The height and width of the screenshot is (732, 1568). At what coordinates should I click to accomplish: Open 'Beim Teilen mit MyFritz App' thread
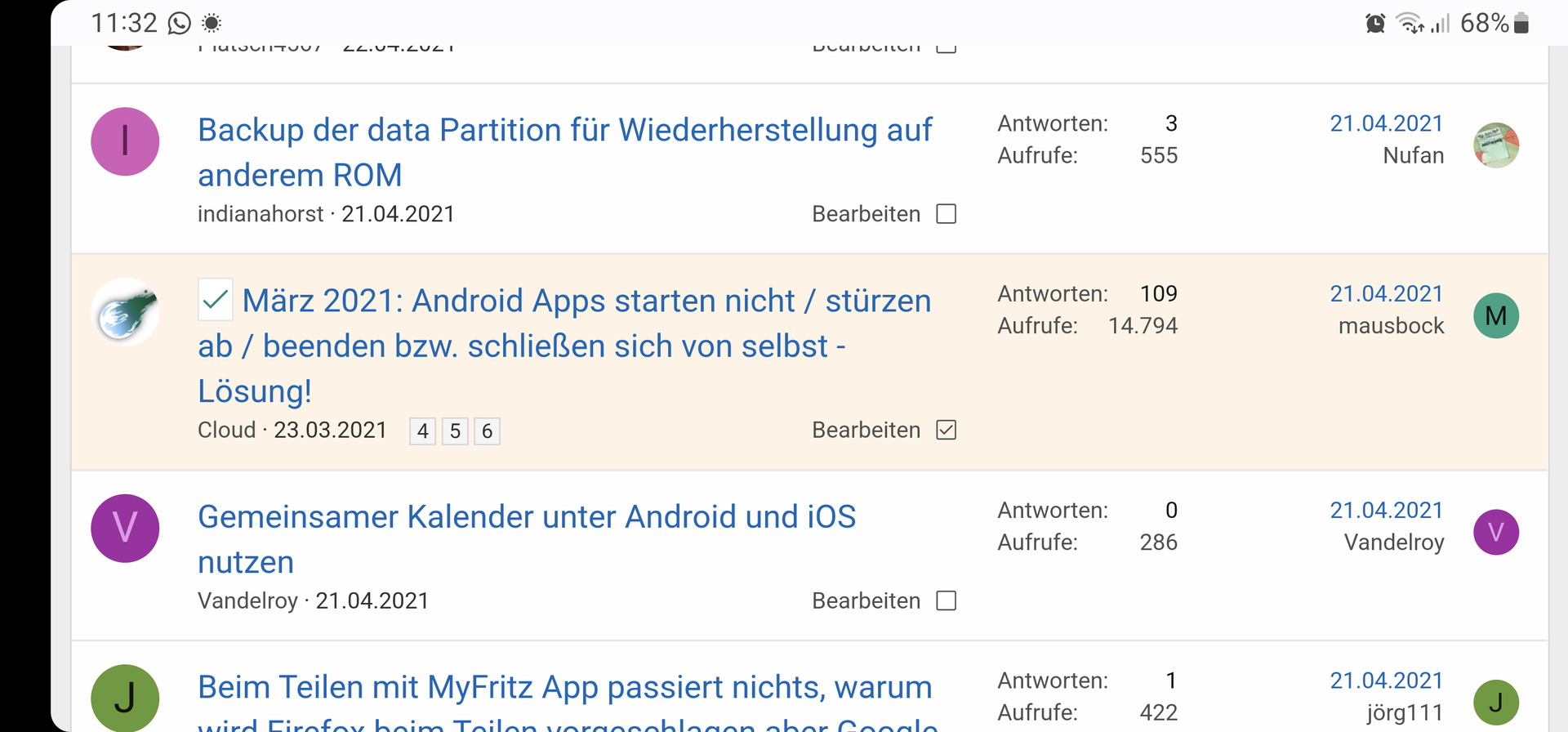(x=564, y=688)
